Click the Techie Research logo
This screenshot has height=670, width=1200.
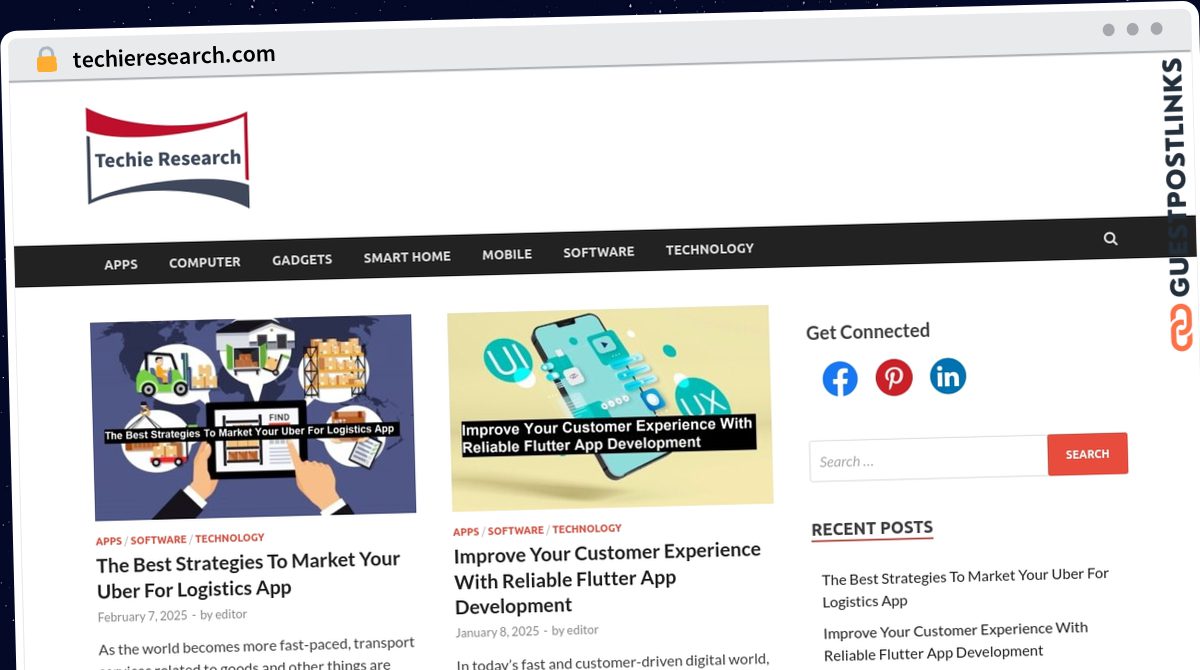click(167, 157)
